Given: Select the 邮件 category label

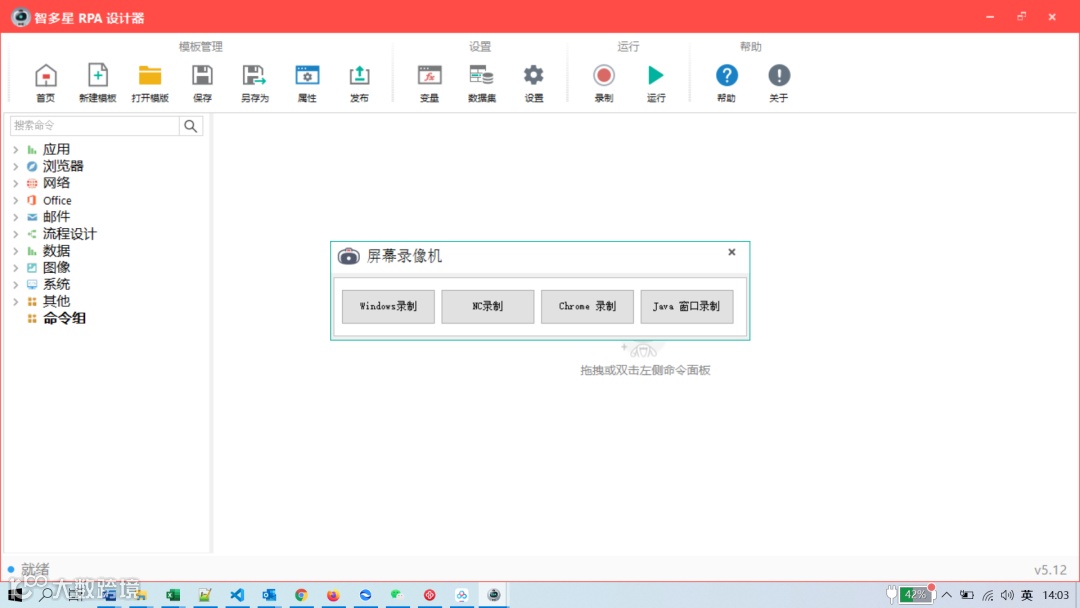Looking at the screenshot, I should click(x=56, y=217).
